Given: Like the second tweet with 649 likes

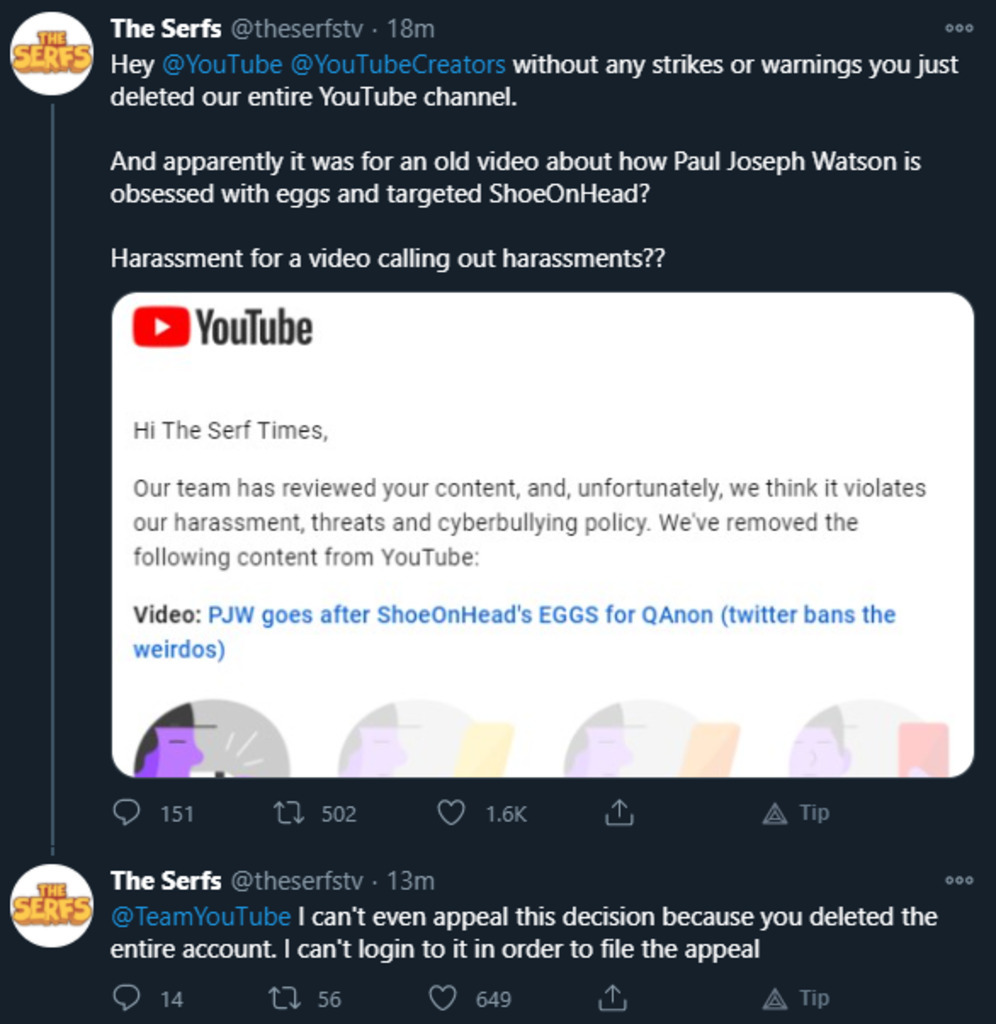Looking at the screenshot, I should tap(444, 997).
